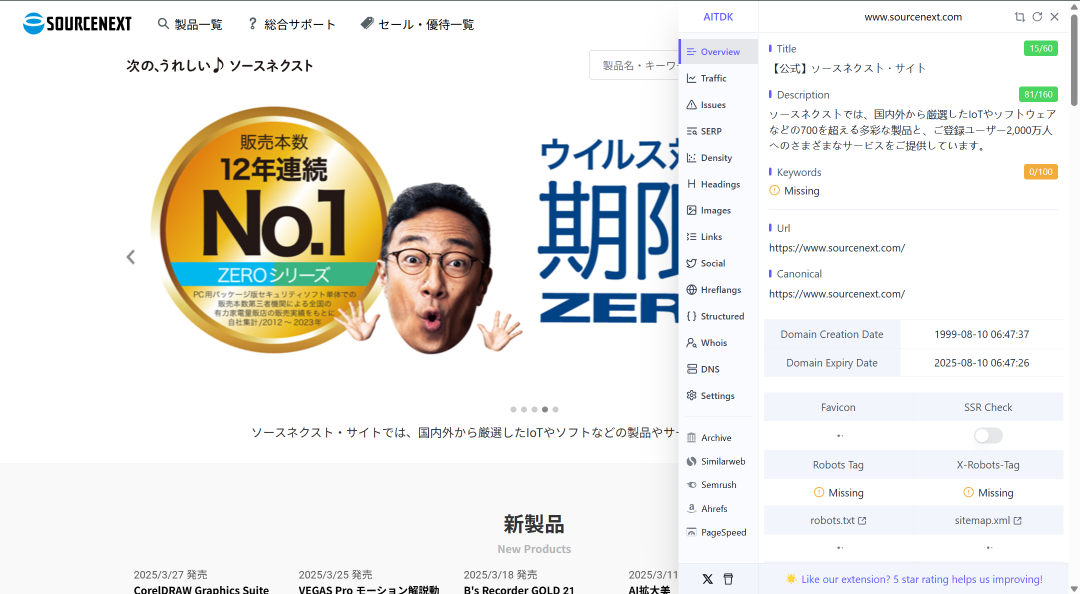This screenshot has width=1080, height=594.
Task: Click the 5 star rating prompt link
Action: click(x=922, y=579)
